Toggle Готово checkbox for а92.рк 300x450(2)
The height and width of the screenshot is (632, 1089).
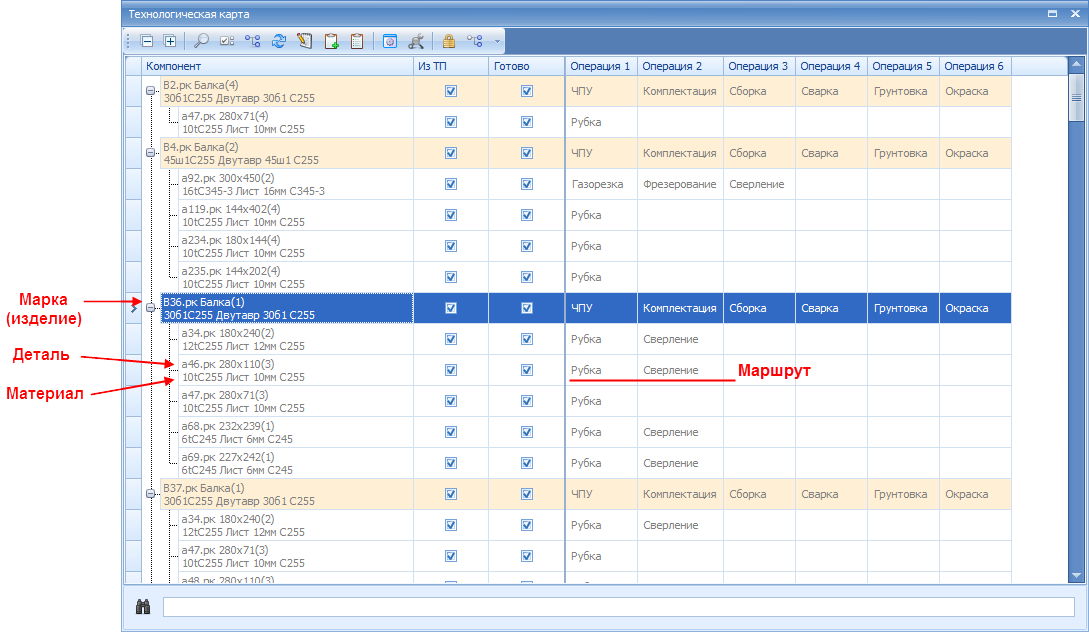click(527, 184)
